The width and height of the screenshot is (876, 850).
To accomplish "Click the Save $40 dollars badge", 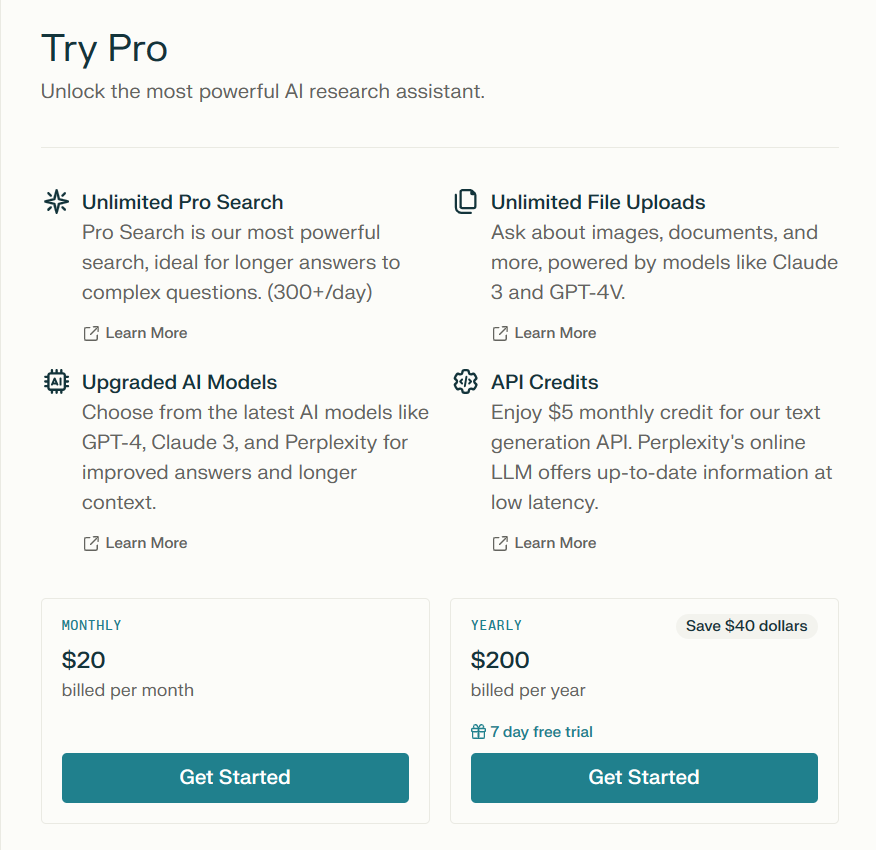I will click(x=747, y=626).
